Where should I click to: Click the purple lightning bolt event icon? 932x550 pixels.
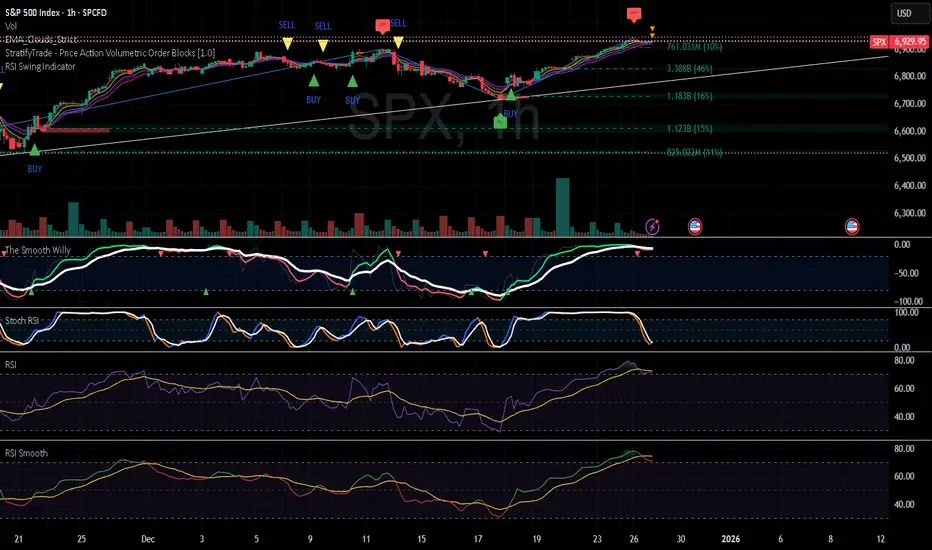(652, 227)
